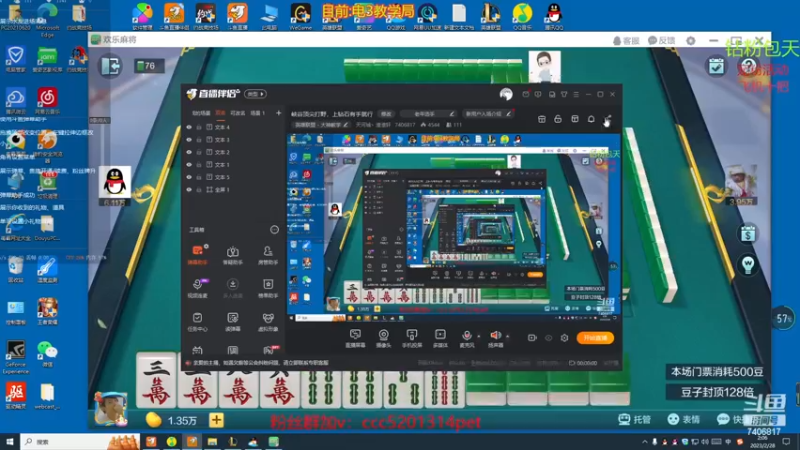
Task: Expand speaker options arrow
Action: click(508, 336)
